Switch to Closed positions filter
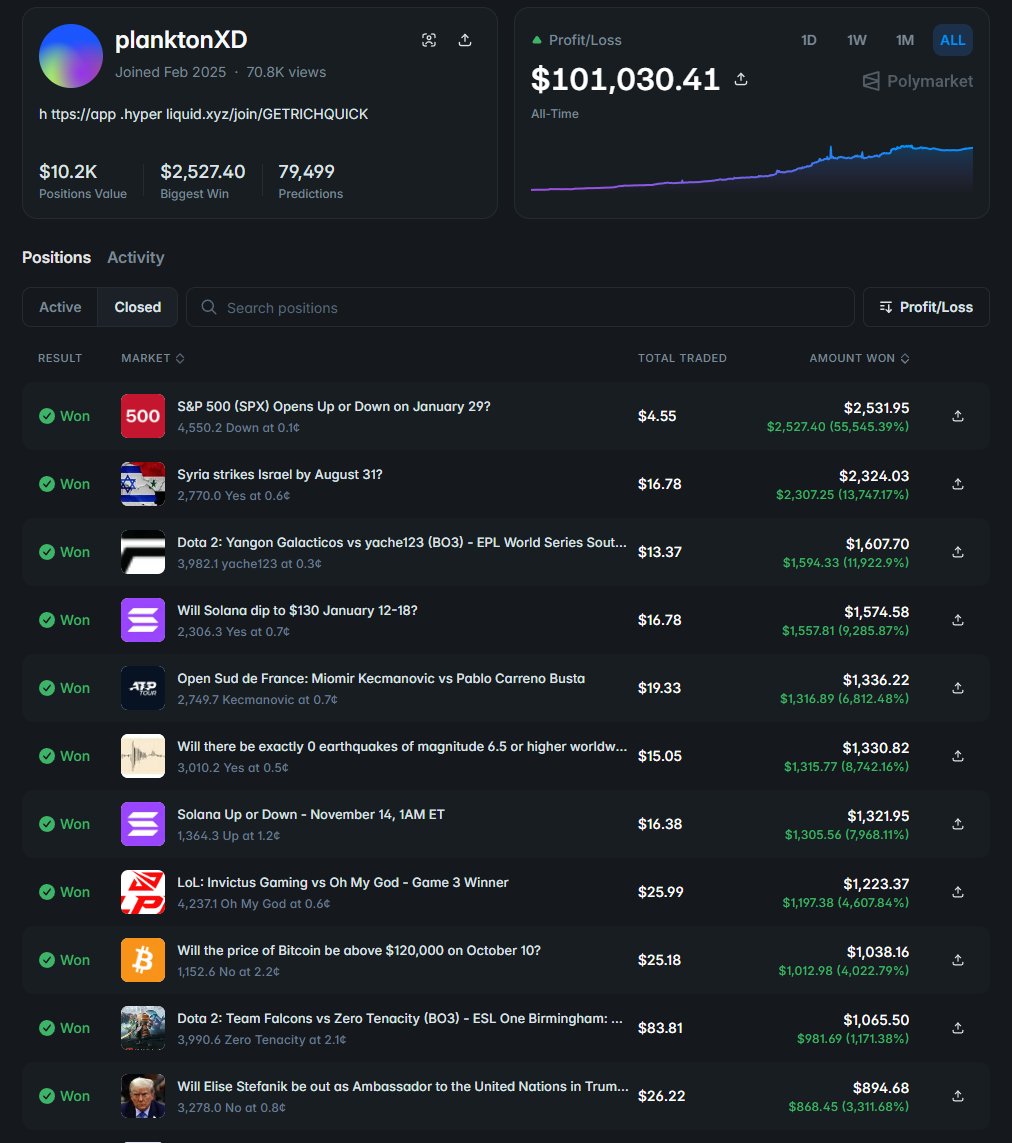 [x=137, y=307]
